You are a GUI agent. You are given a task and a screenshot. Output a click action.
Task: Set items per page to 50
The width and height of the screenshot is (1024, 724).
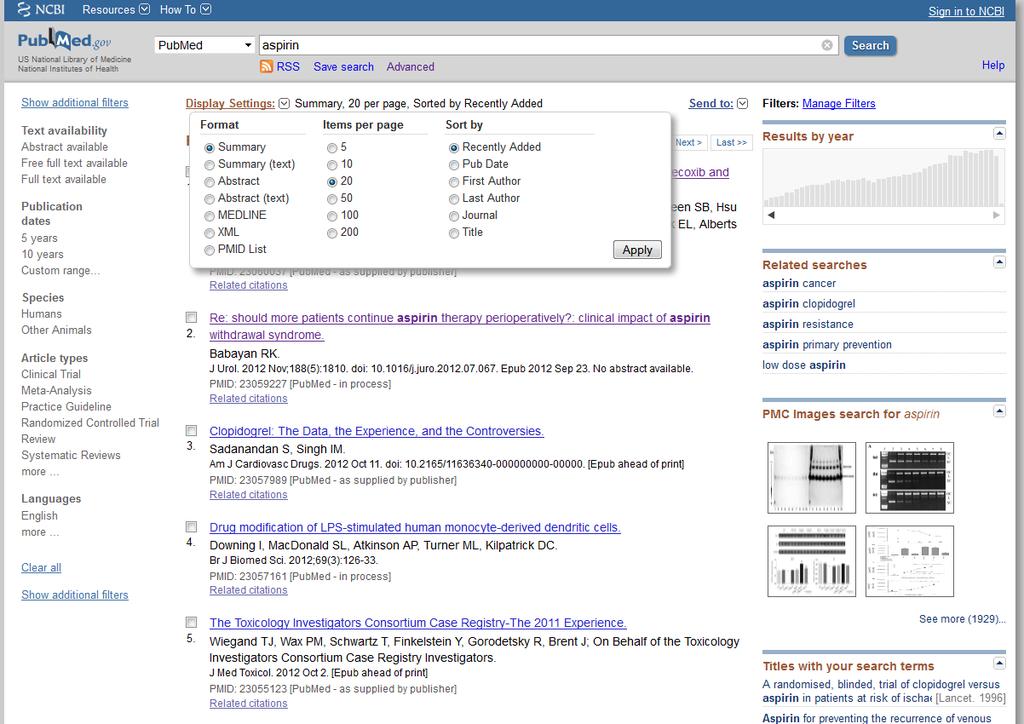pyautogui.click(x=332, y=198)
